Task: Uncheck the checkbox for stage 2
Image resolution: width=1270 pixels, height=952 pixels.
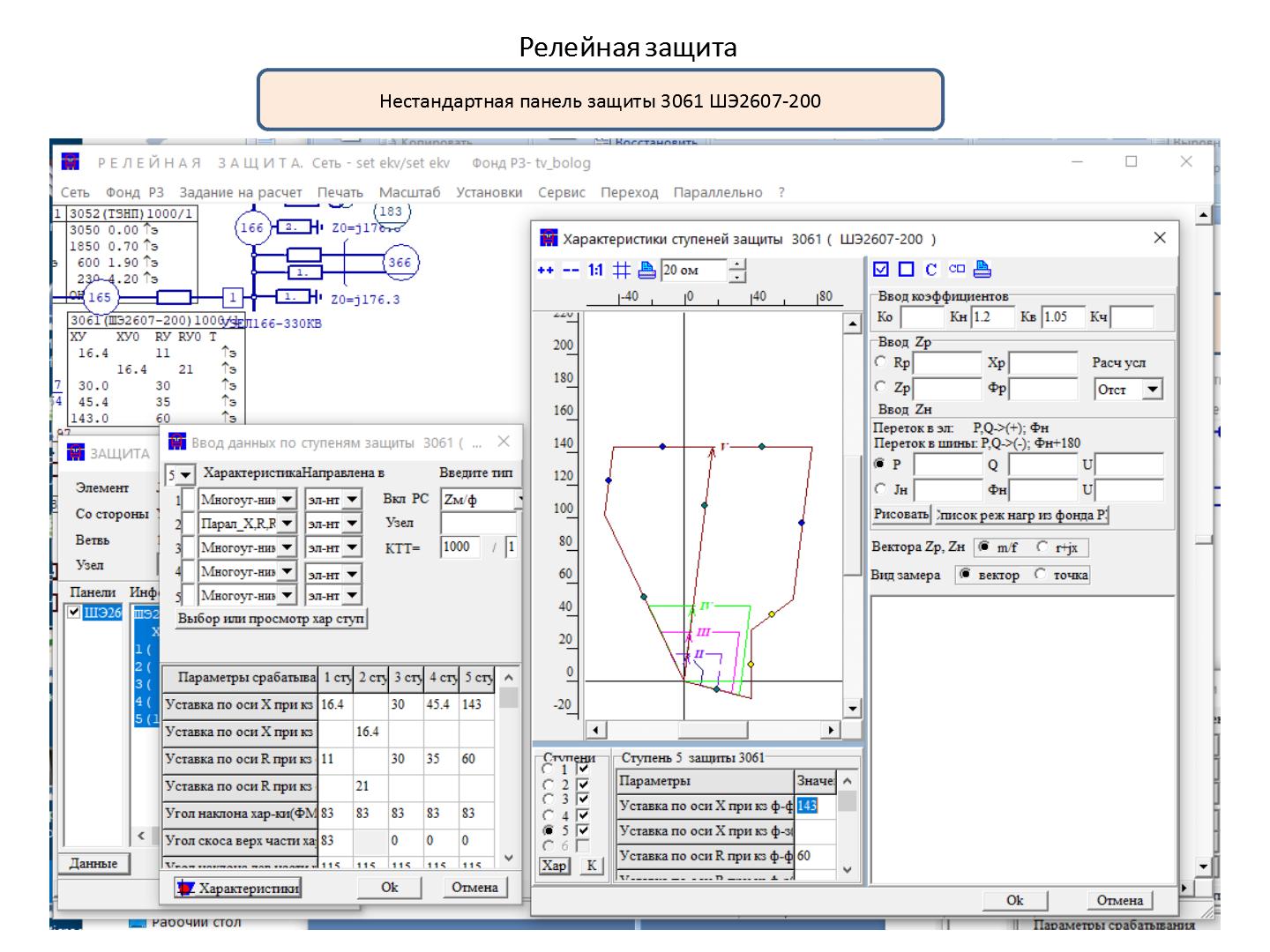Action: point(582,785)
